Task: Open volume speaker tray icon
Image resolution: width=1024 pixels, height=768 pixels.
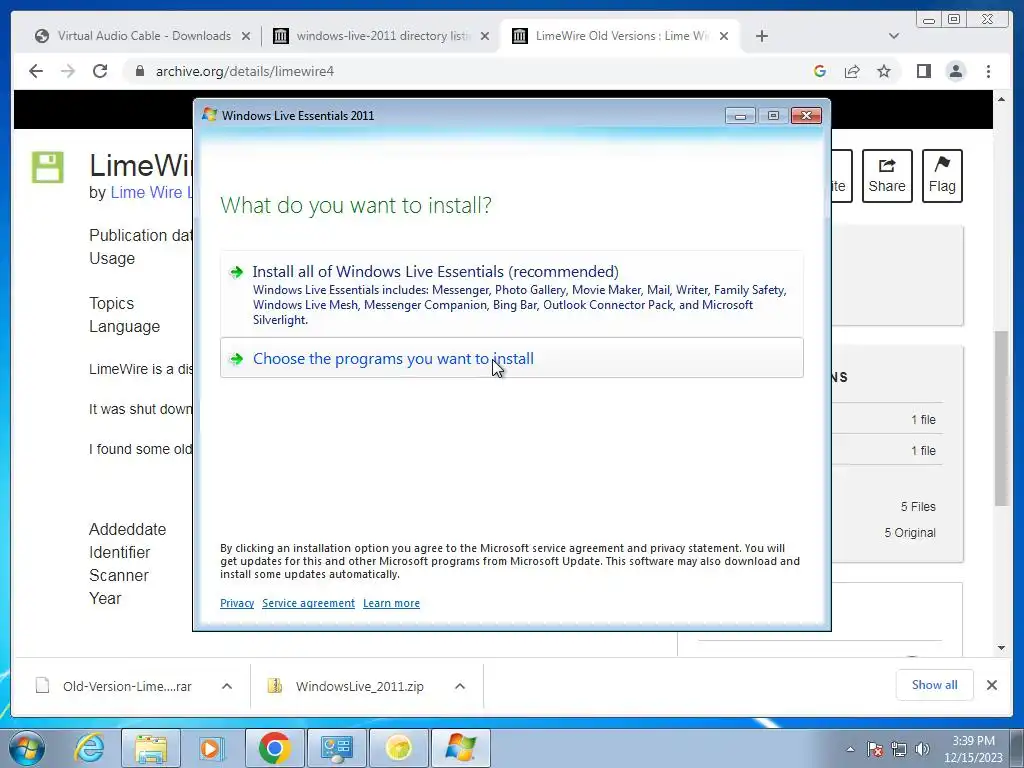Action: point(922,749)
